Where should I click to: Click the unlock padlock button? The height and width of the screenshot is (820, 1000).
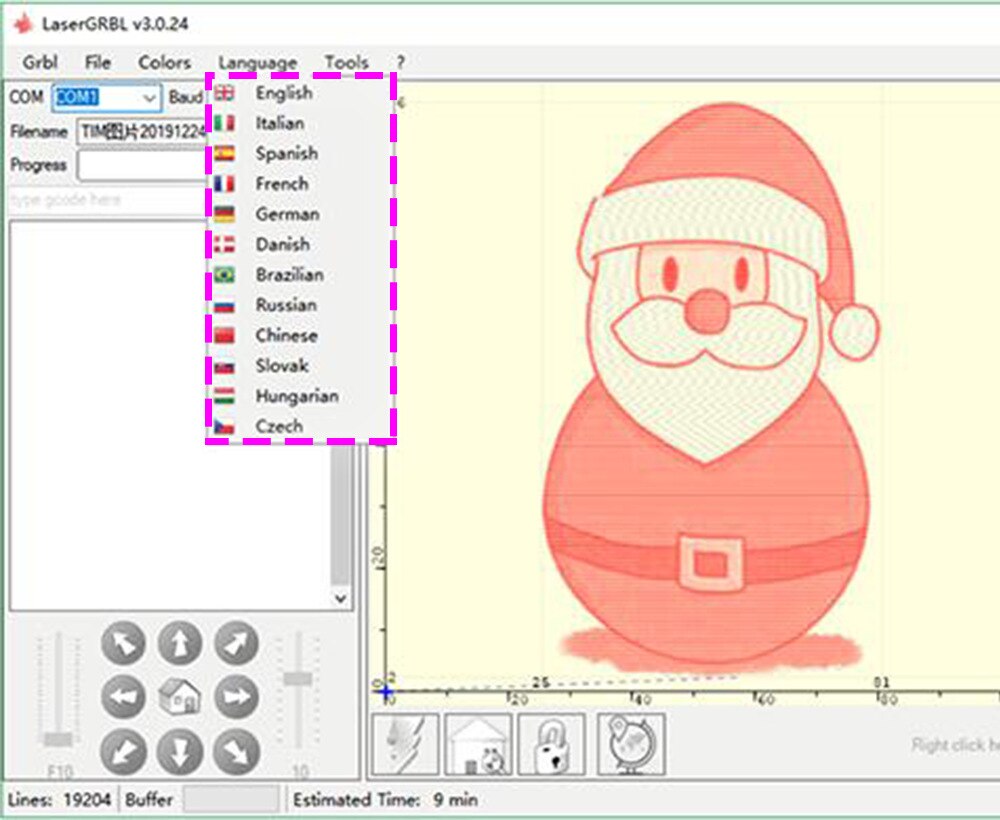[x=552, y=744]
